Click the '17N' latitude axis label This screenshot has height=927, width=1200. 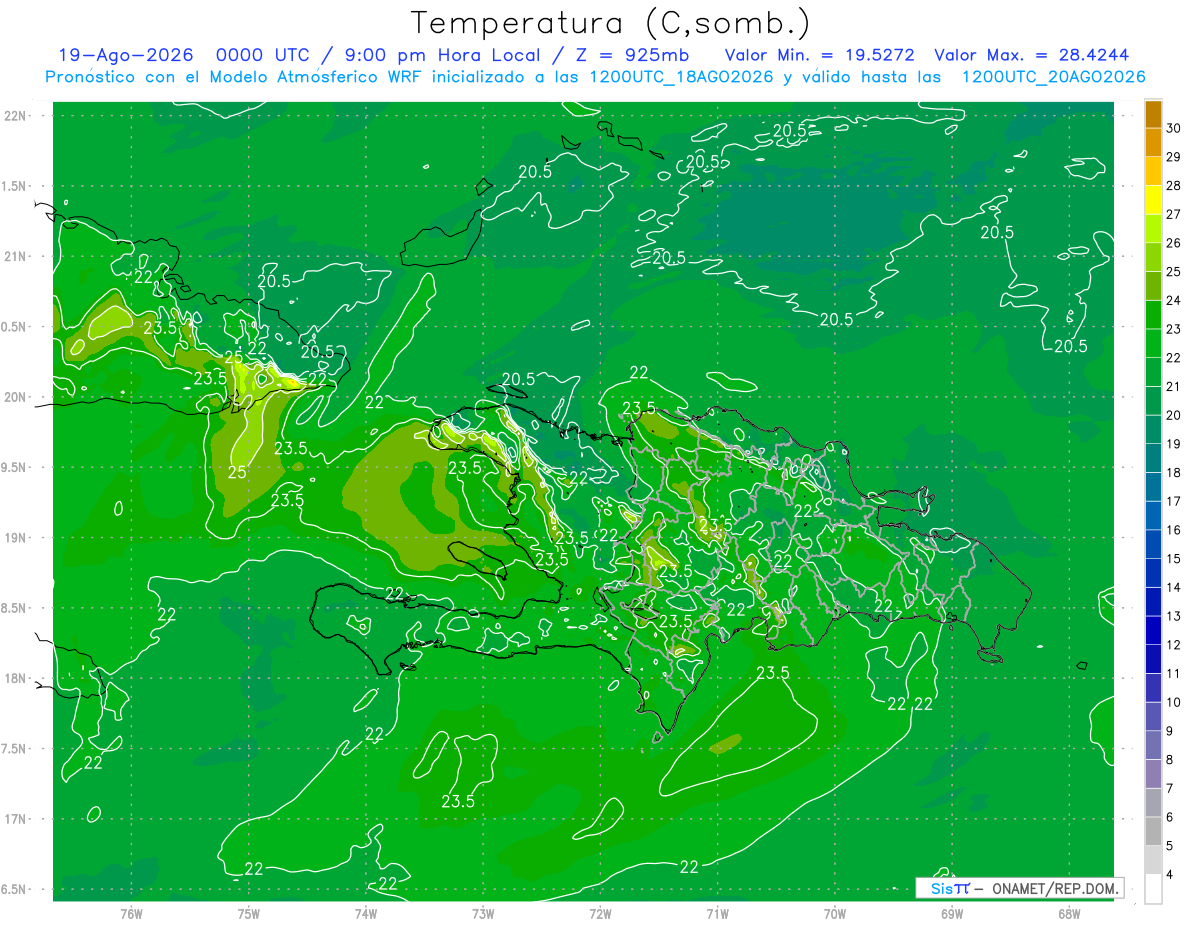click(16, 819)
